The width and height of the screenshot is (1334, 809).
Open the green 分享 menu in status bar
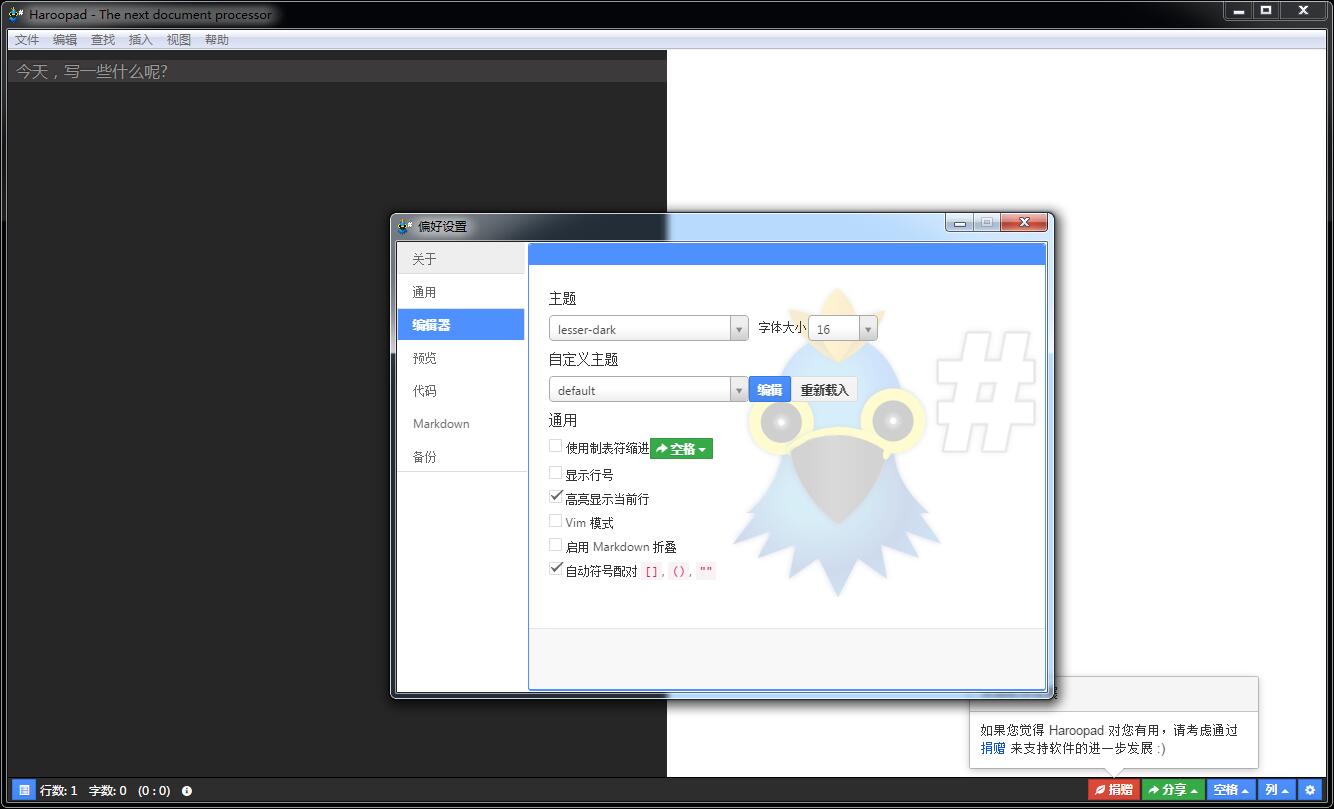pyautogui.click(x=1173, y=790)
